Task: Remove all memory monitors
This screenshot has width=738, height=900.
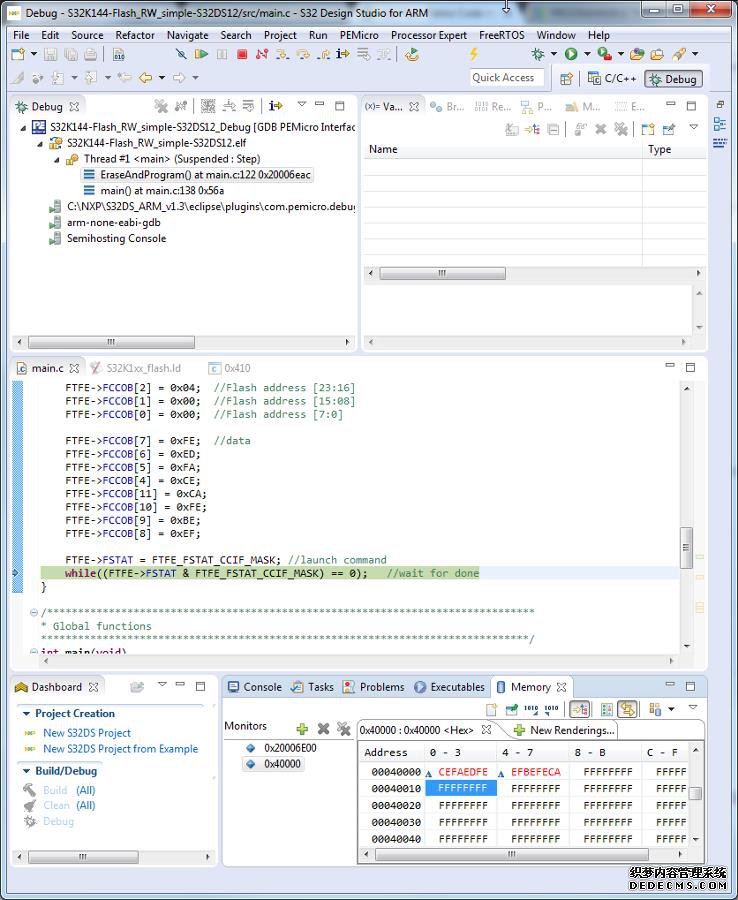Action: [344, 729]
